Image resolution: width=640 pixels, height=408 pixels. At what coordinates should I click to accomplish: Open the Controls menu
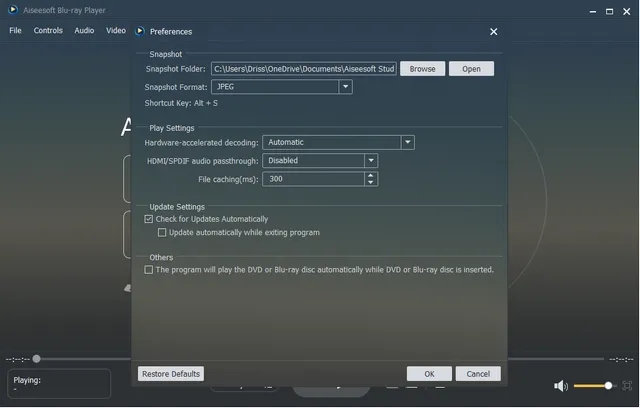[48, 31]
